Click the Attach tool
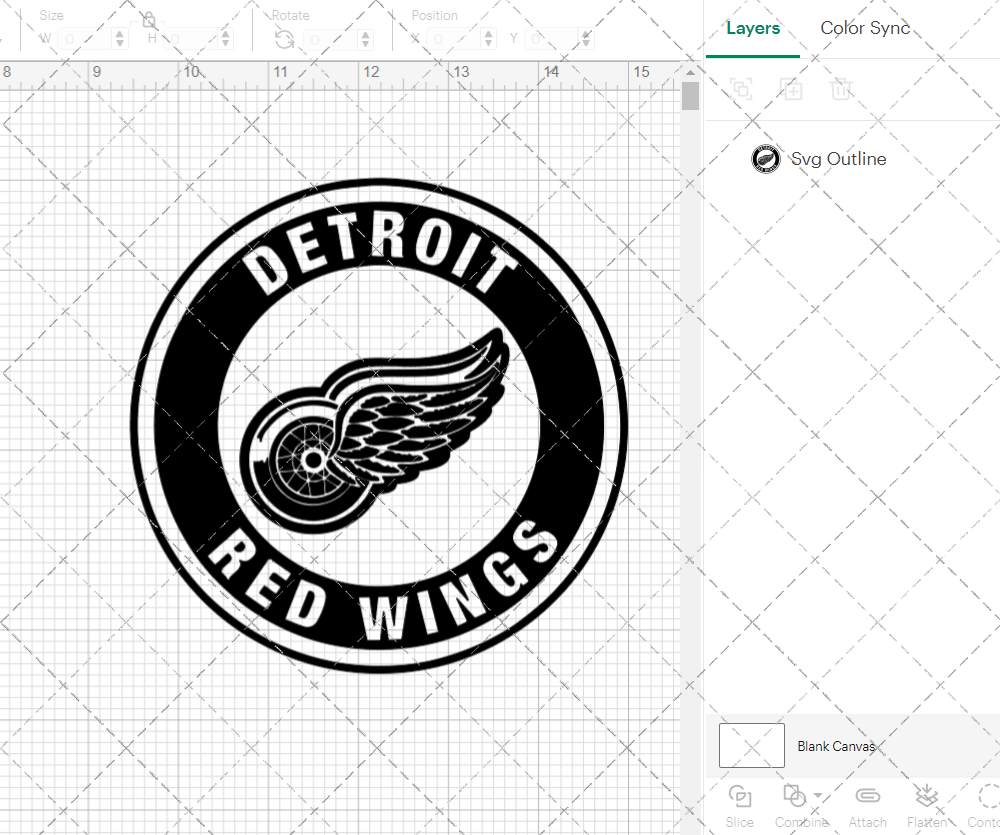Screen dimensions: 1000x835 (867, 806)
